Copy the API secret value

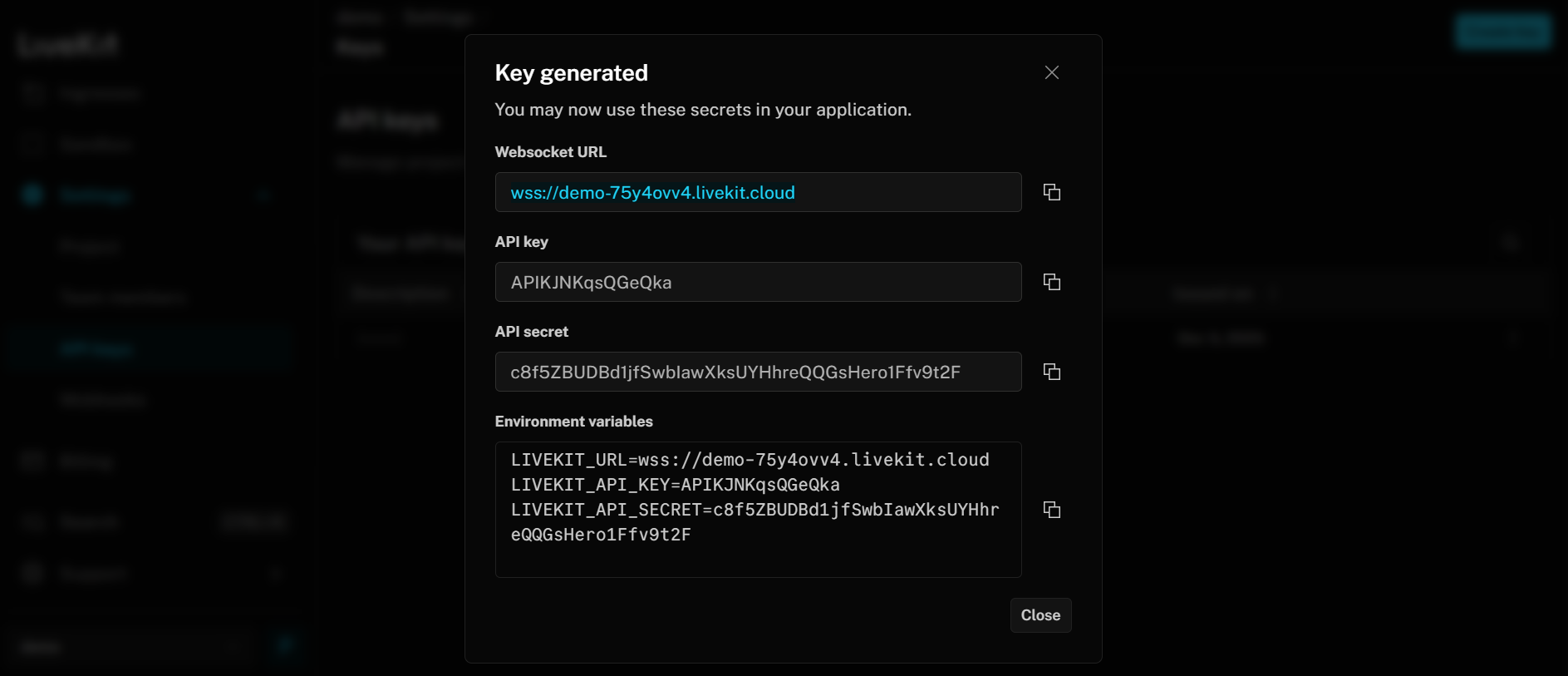[x=1051, y=372]
